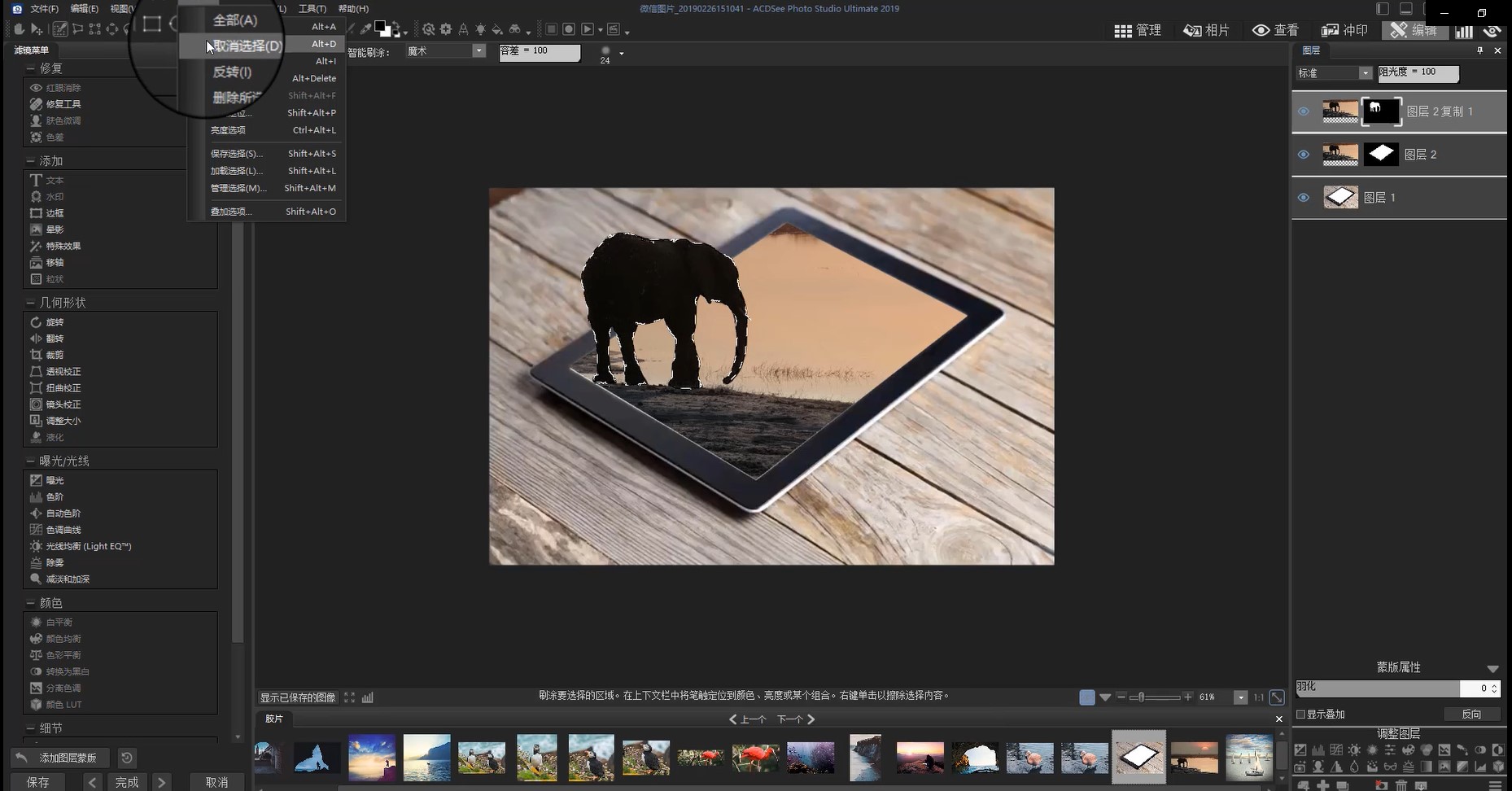Click the 保存 button
1512x791 pixels.
(x=38, y=782)
